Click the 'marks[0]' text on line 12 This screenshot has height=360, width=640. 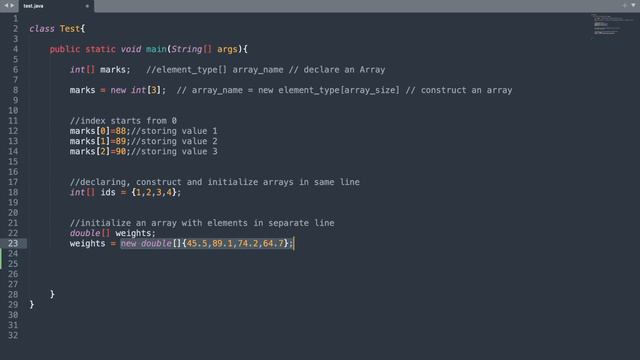[90, 131]
